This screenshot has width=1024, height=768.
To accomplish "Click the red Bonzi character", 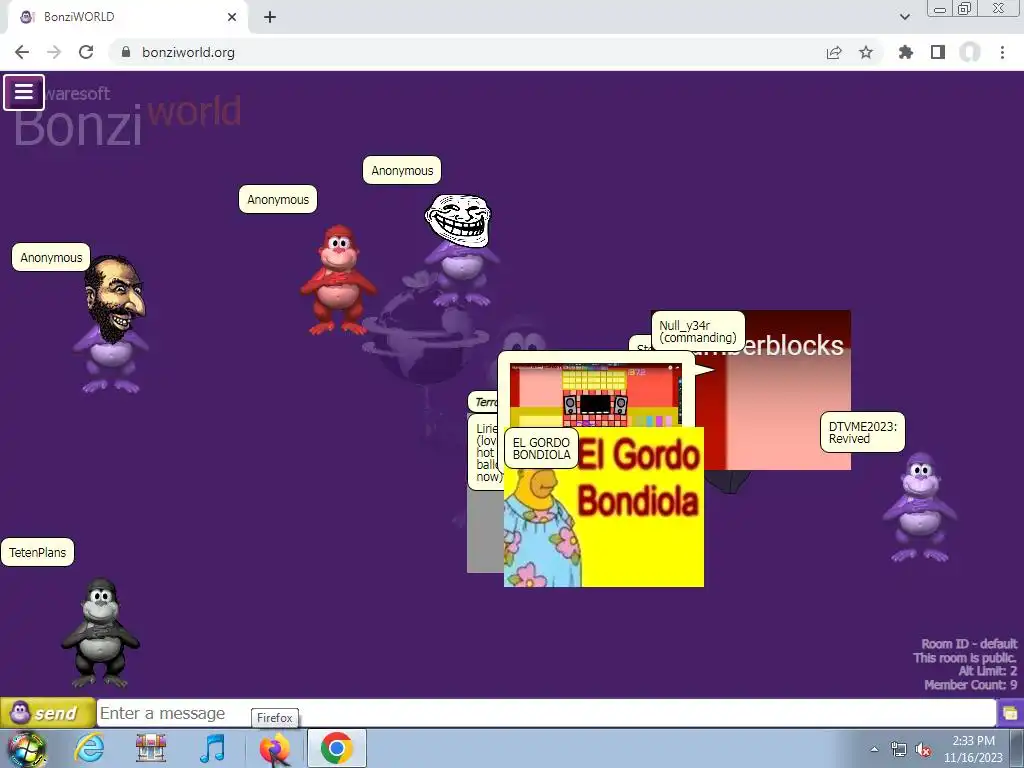I will click(338, 280).
